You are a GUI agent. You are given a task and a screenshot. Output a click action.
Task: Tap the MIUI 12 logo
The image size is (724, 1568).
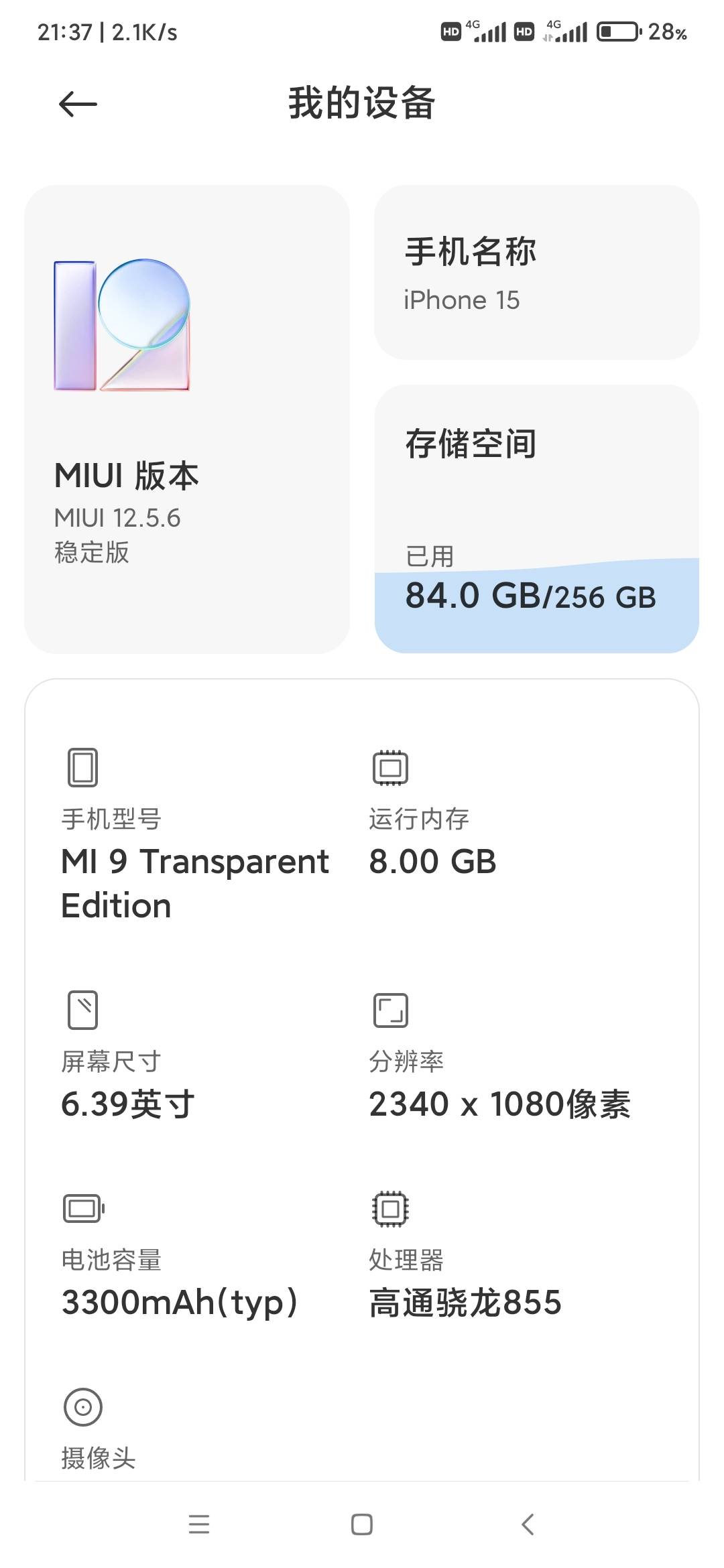(122, 325)
